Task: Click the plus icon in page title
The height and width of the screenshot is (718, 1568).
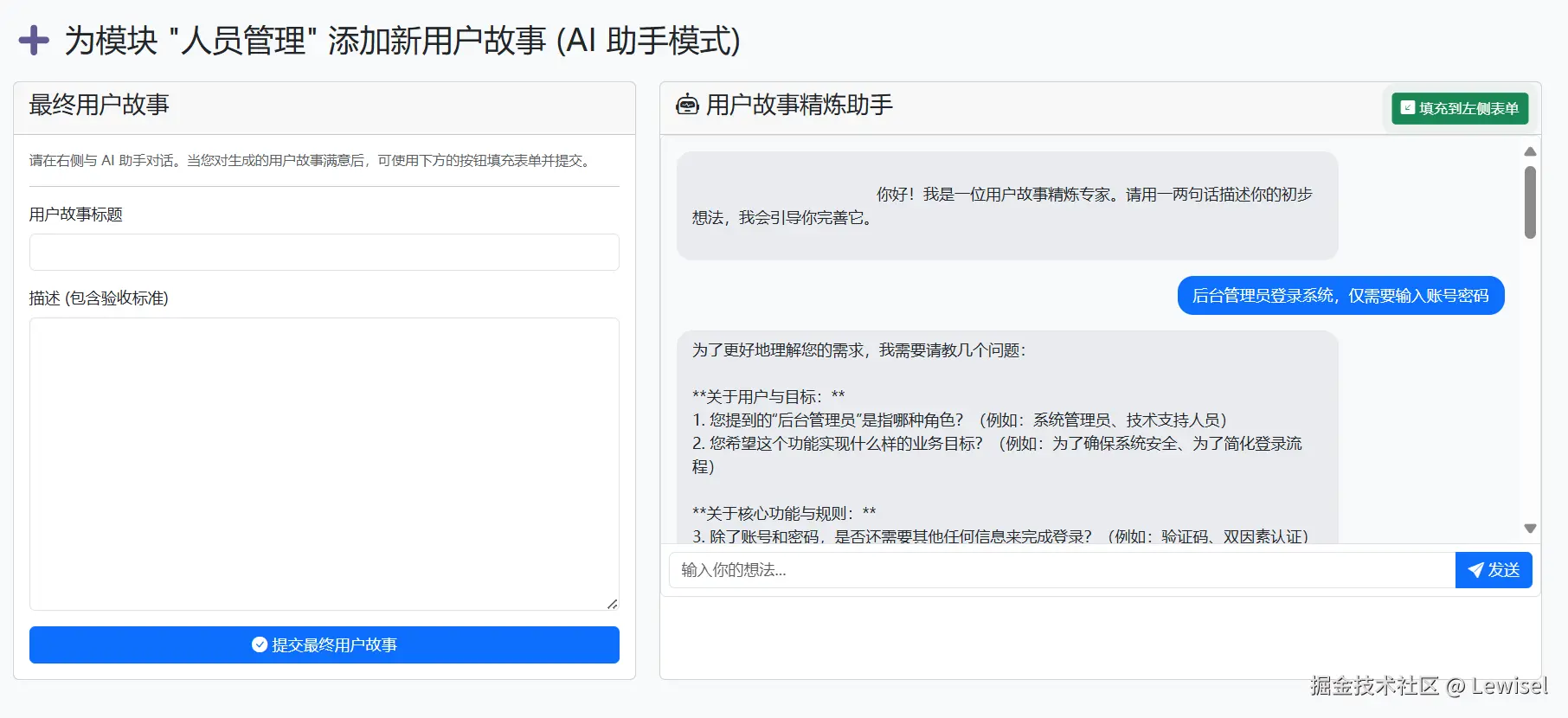Action: click(34, 41)
